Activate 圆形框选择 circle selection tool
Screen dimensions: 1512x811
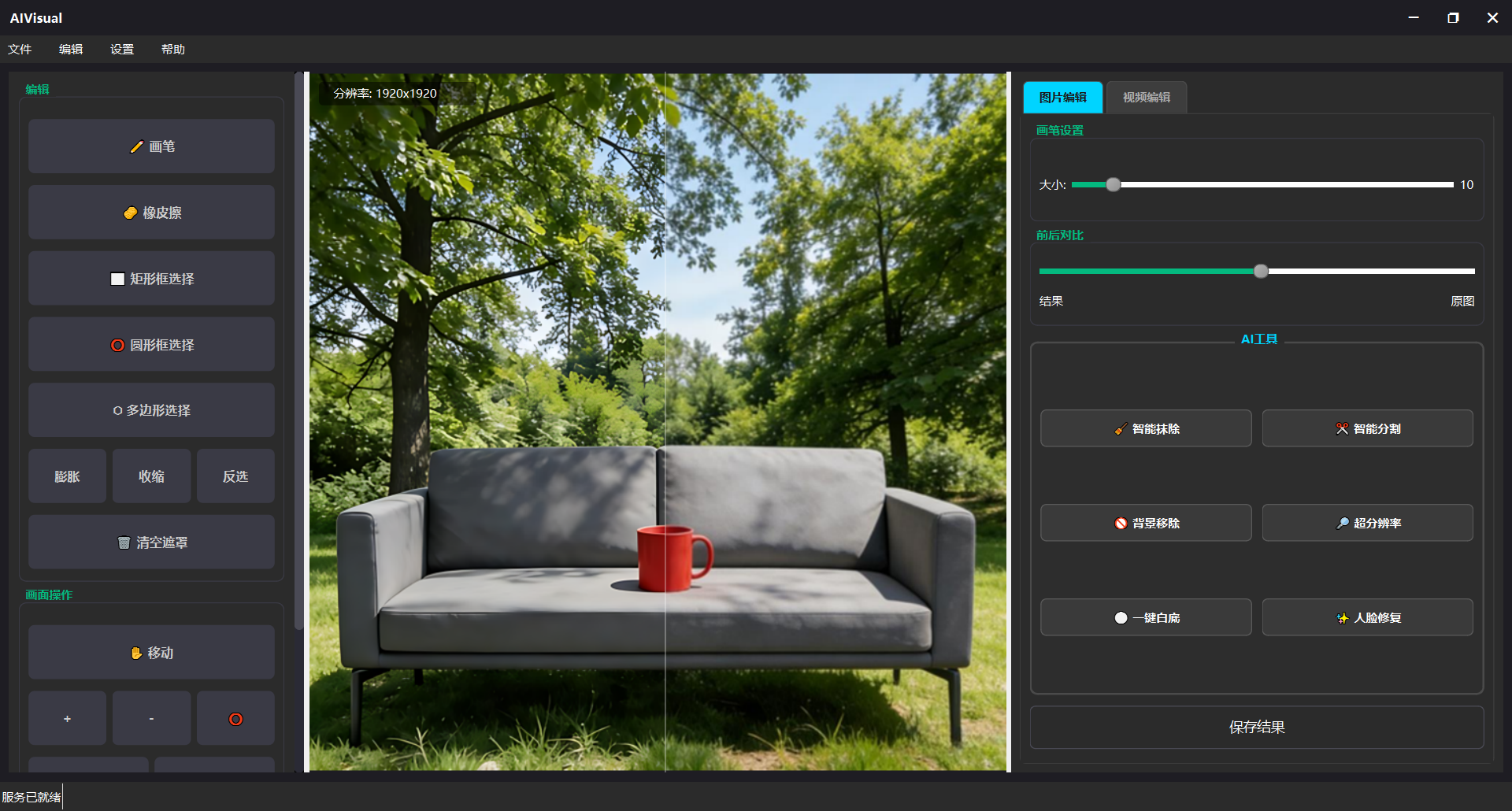click(151, 345)
